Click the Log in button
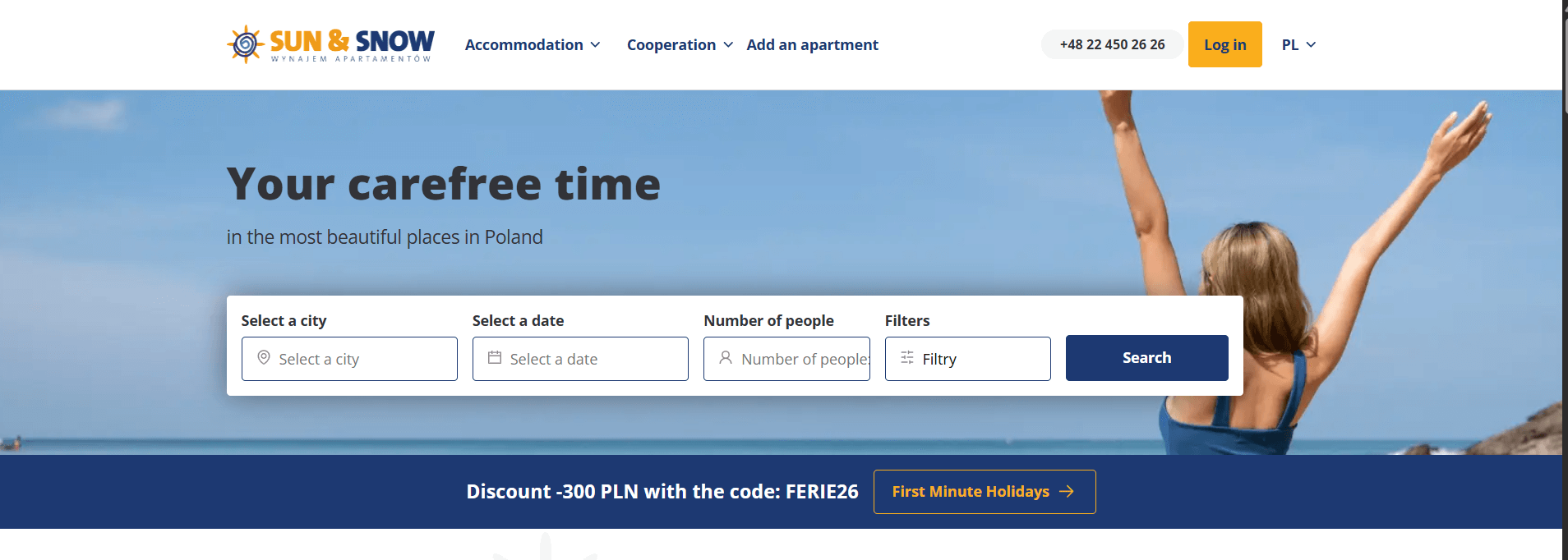Image resolution: width=1568 pixels, height=560 pixels. (1225, 44)
